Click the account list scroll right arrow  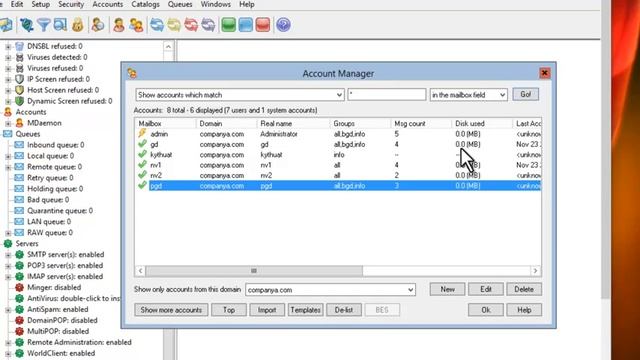[536, 271]
